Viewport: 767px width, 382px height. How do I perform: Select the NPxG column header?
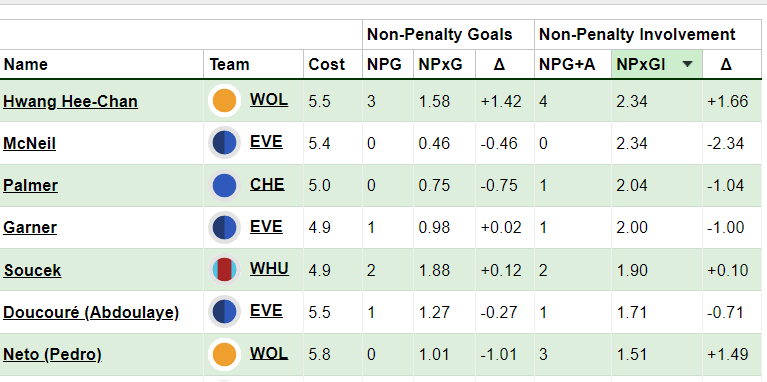click(x=440, y=64)
